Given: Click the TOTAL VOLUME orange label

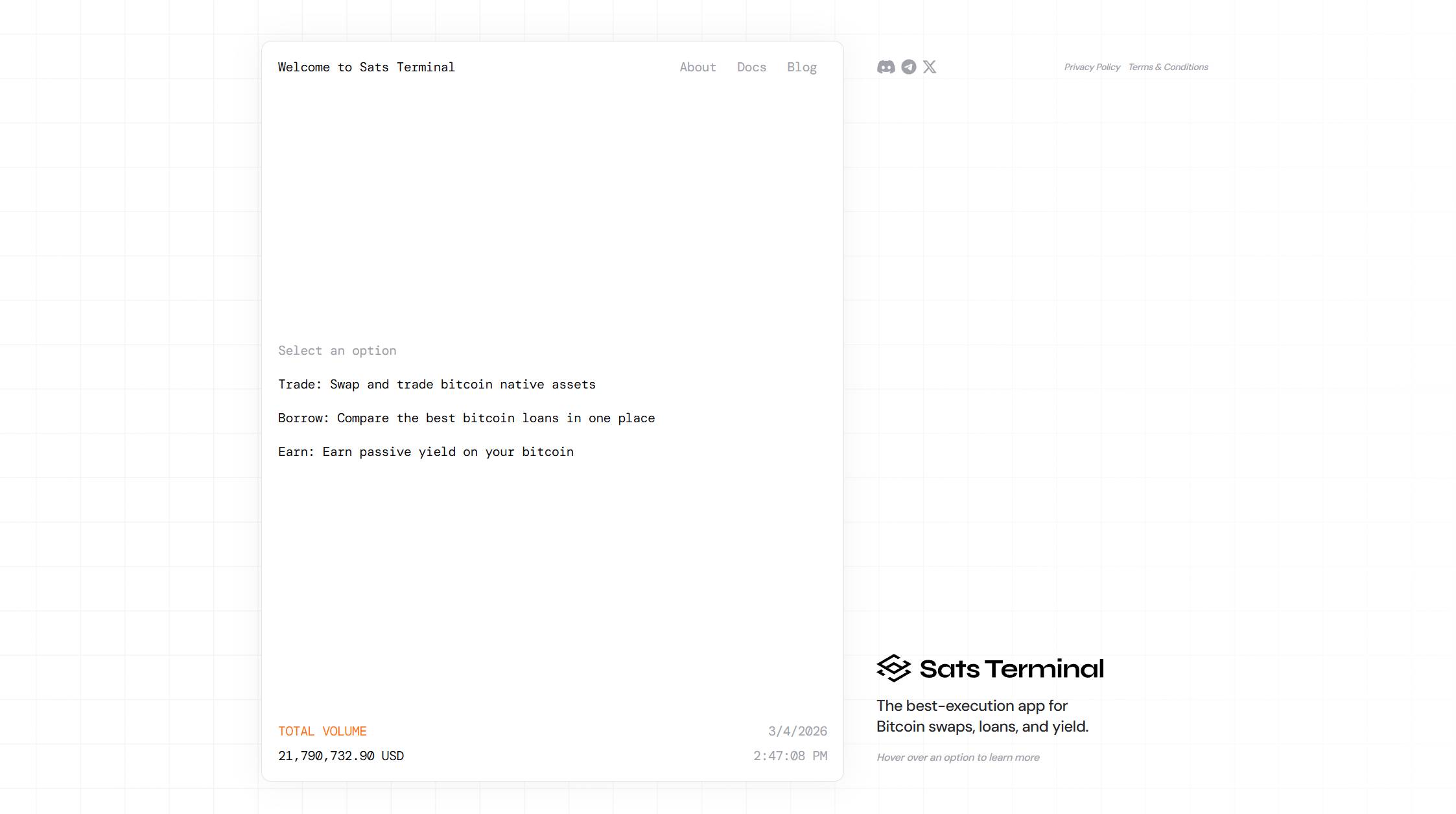Looking at the screenshot, I should coord(322,731).
